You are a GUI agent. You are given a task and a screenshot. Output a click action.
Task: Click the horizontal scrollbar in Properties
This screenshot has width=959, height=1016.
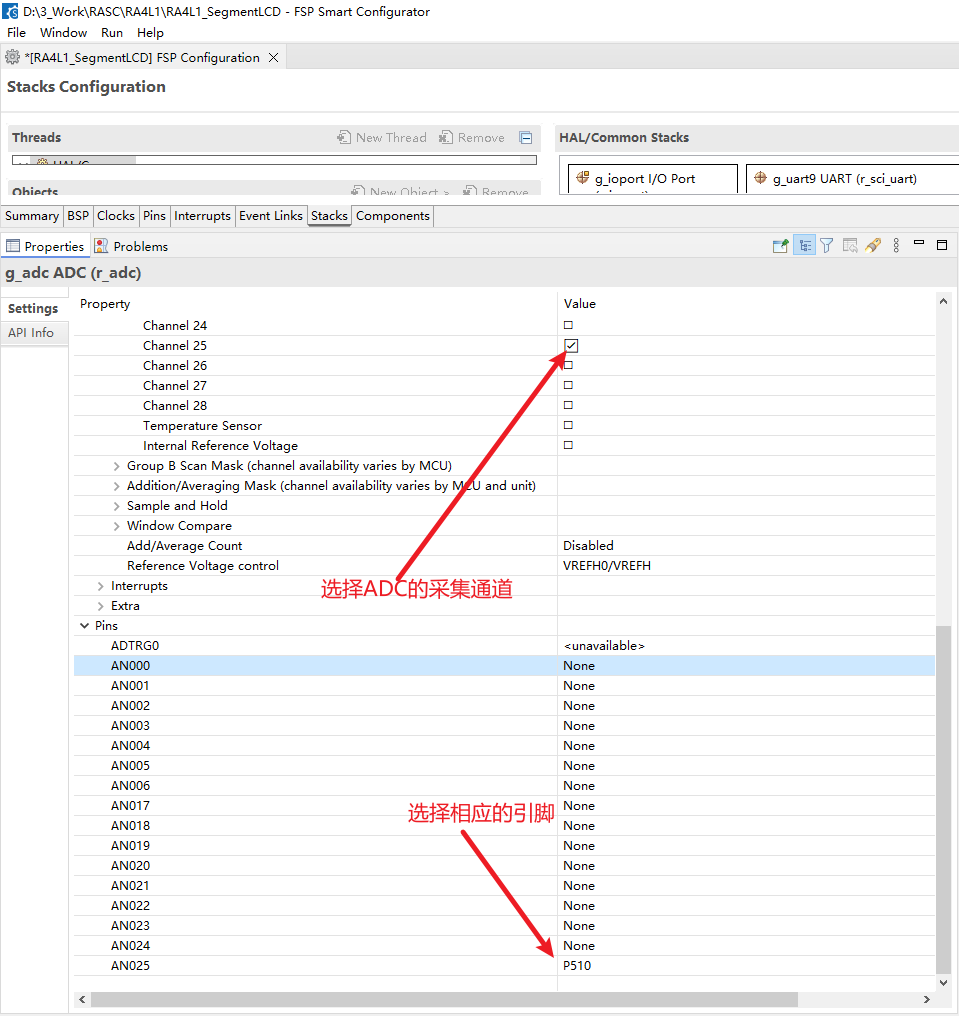tap(444, 999)
